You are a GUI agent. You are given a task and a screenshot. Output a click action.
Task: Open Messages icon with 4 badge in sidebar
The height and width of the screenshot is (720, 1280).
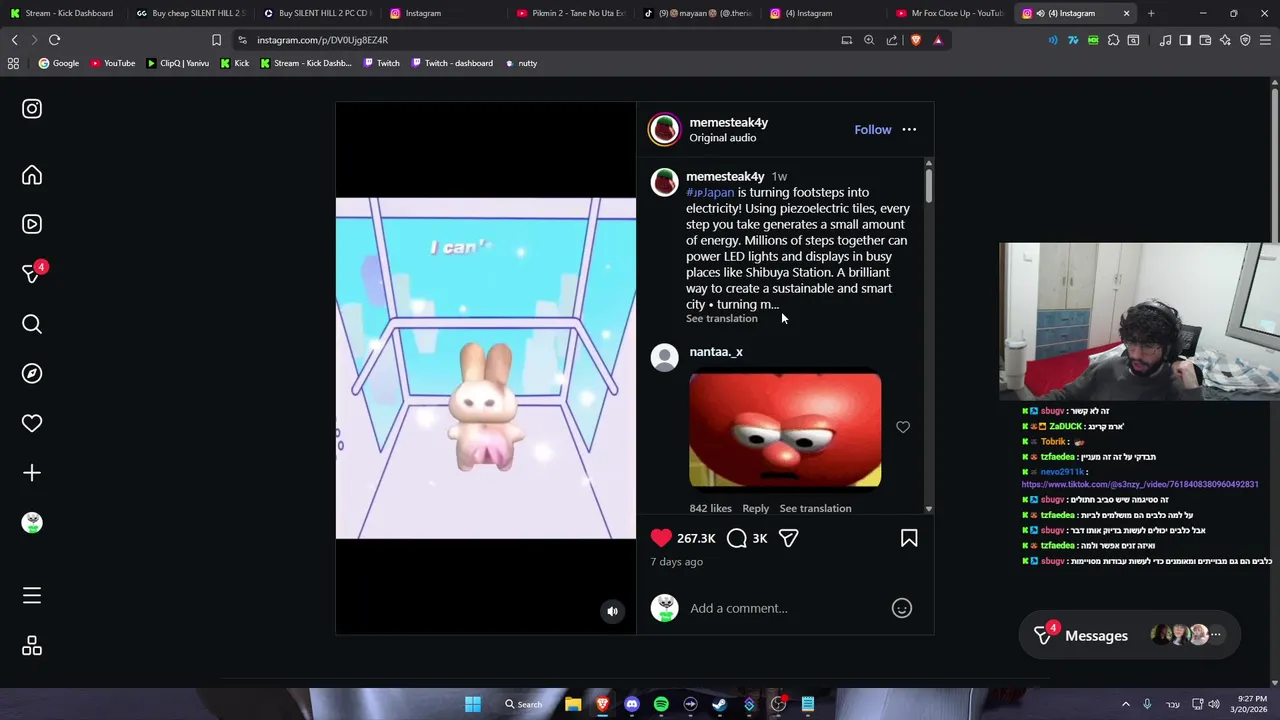click(x=32, y=274)
